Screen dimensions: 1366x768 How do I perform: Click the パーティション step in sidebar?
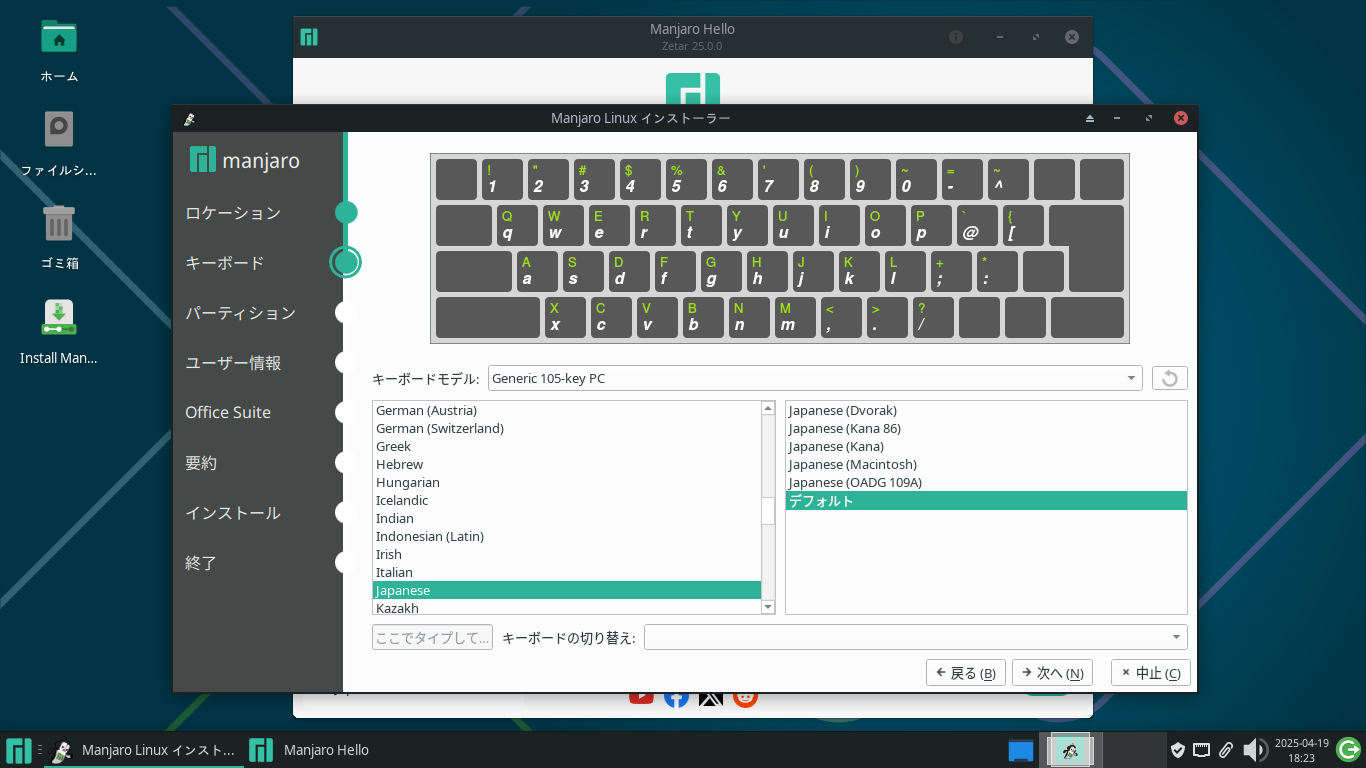point(240,313)
